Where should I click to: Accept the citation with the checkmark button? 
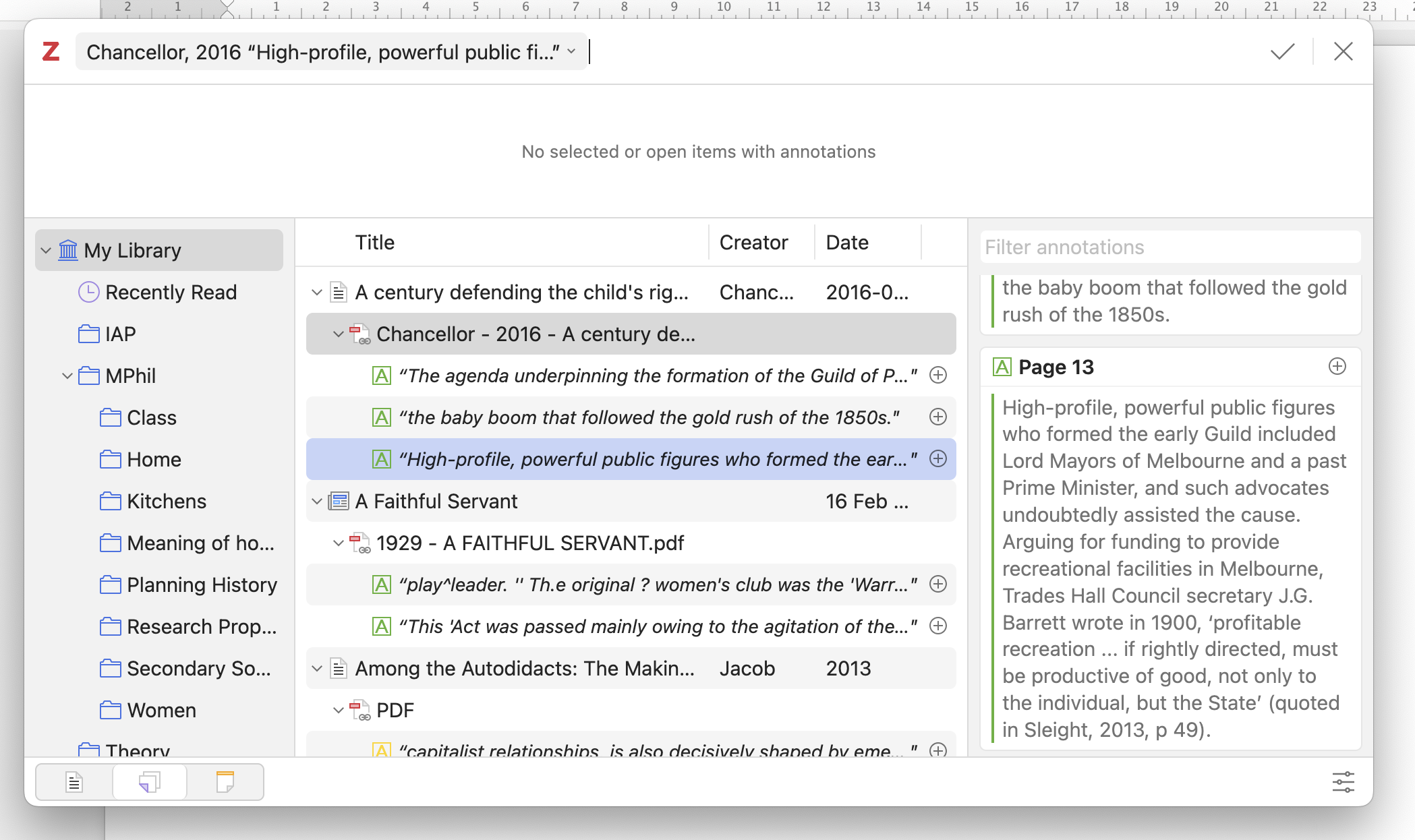click(x=1282, y=51)
